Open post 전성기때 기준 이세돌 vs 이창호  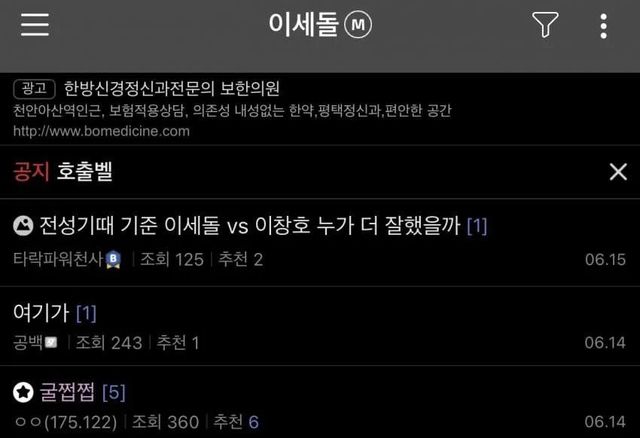tap(250, 225)
